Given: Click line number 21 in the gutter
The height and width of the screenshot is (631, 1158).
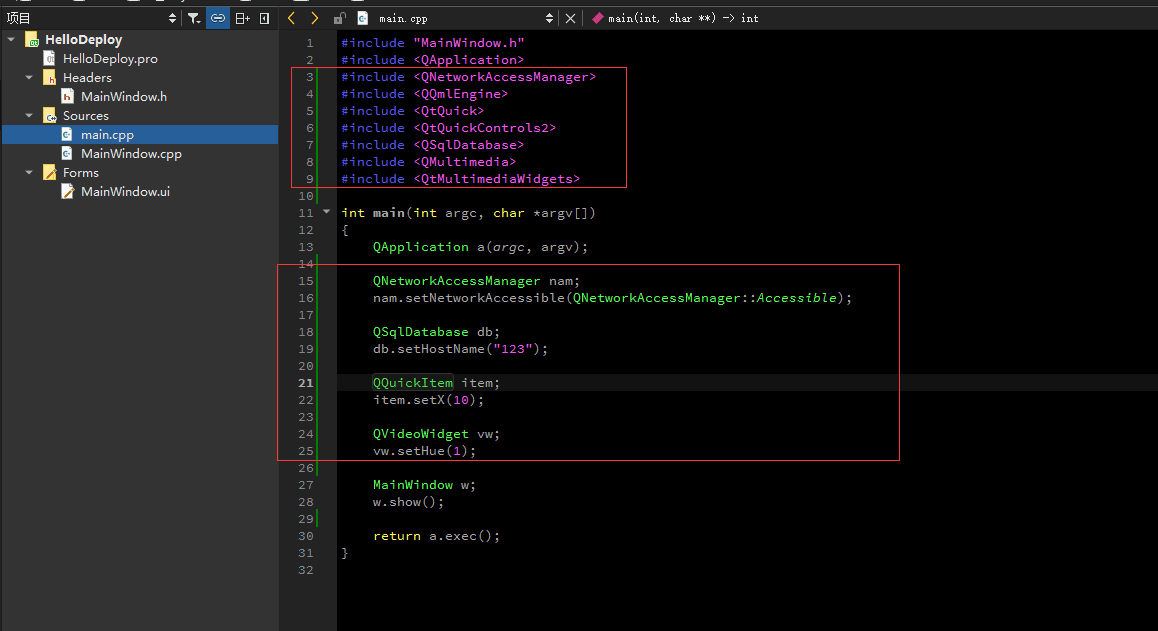Looking at the screenshot, I should point(306,383).
